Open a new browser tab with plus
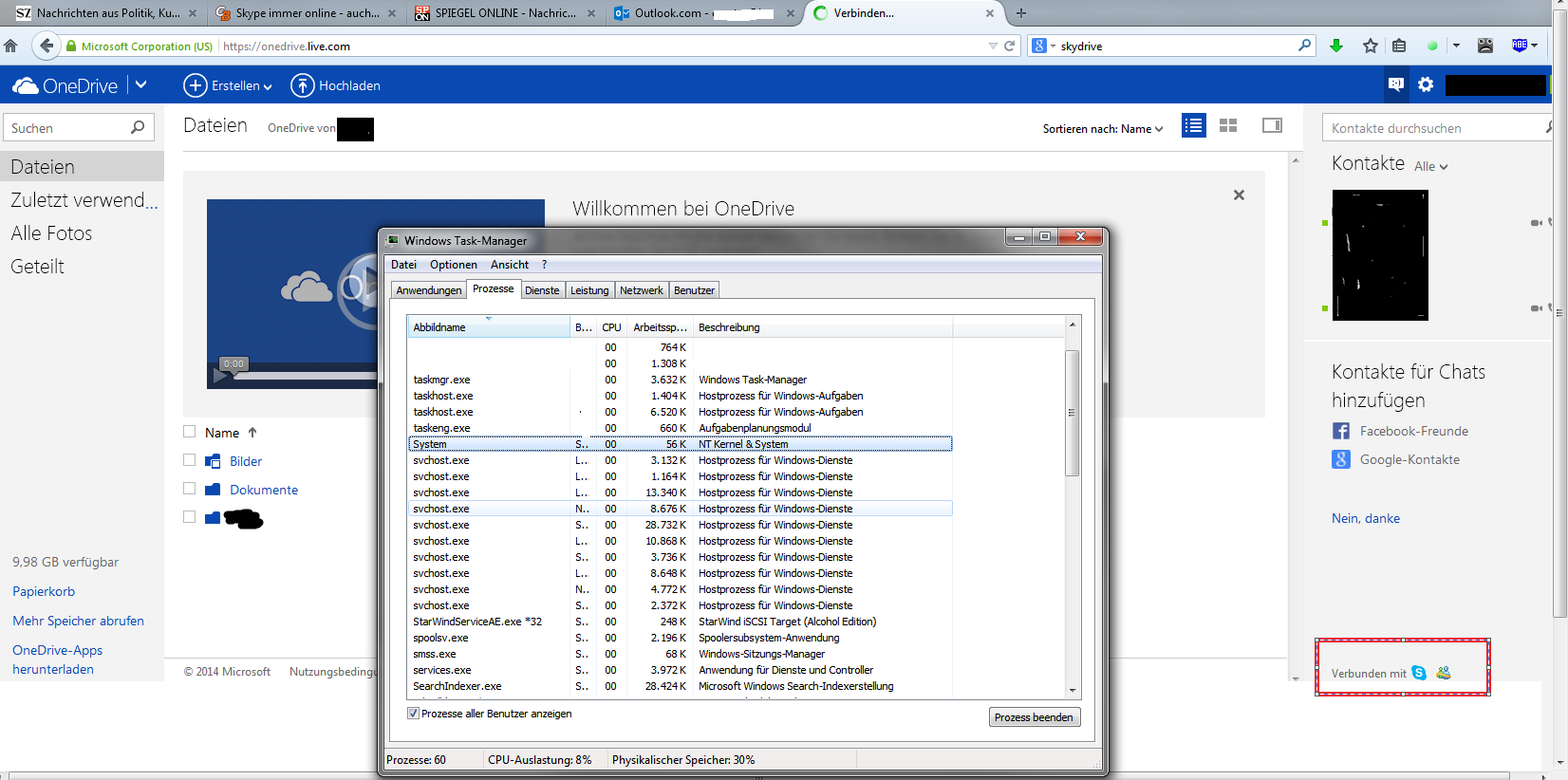The height and width of the screenshot is (780, 1568). [1021, 13]
